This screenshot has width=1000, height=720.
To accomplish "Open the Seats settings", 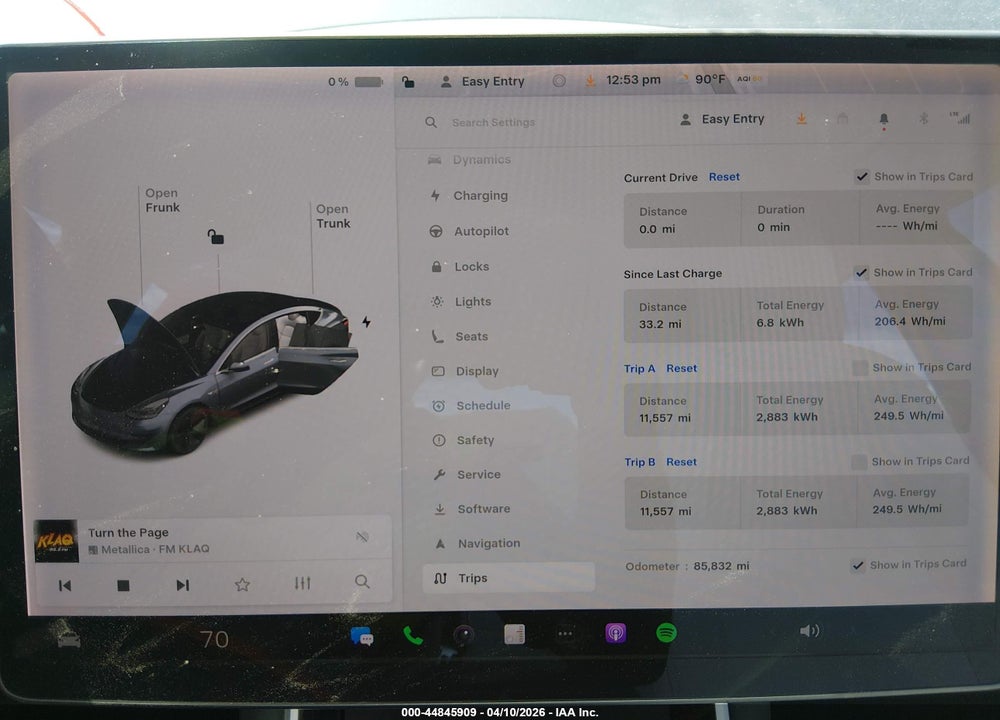I will [460, 336].
